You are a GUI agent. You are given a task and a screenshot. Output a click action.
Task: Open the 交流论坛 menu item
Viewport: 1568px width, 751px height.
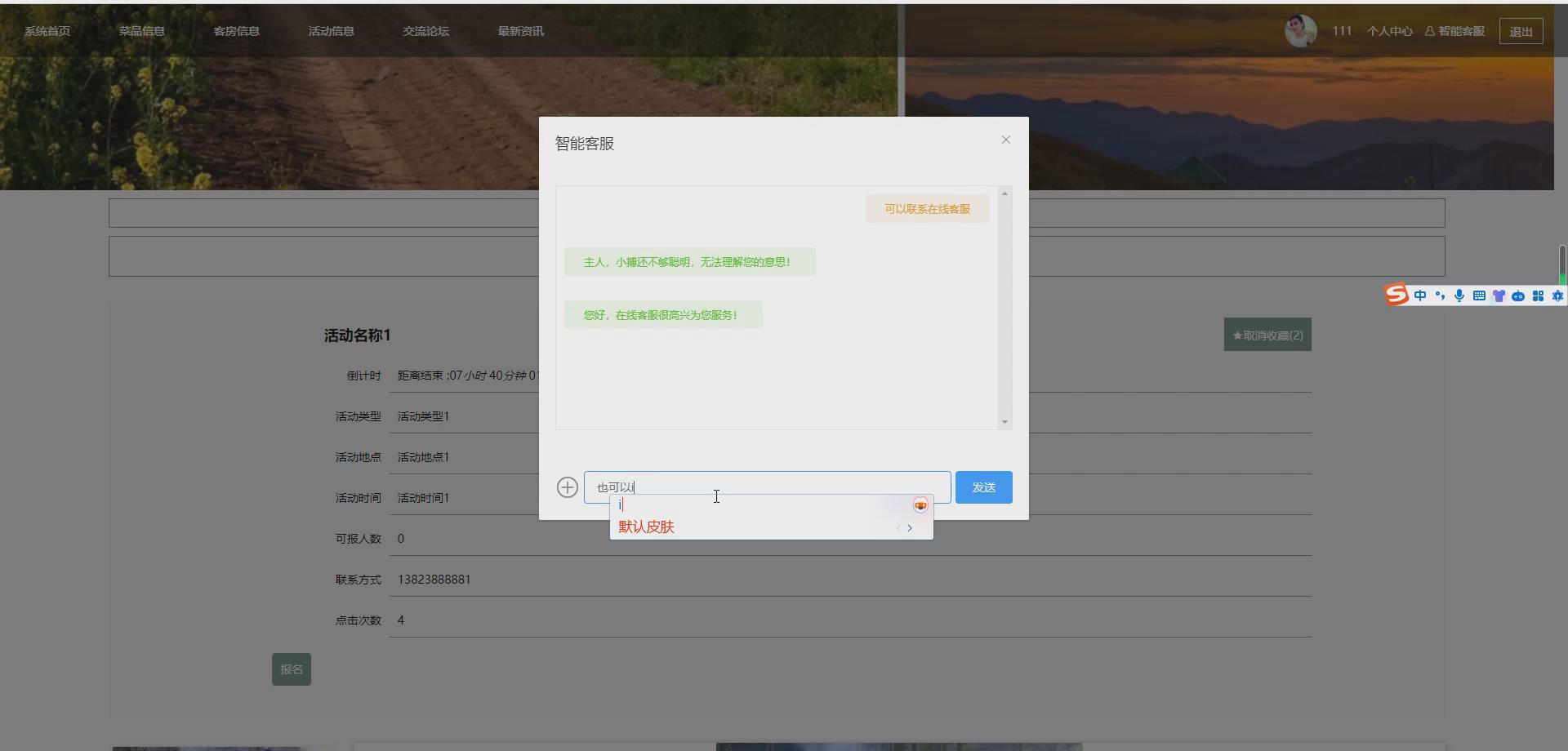click(x=425, y=31)
